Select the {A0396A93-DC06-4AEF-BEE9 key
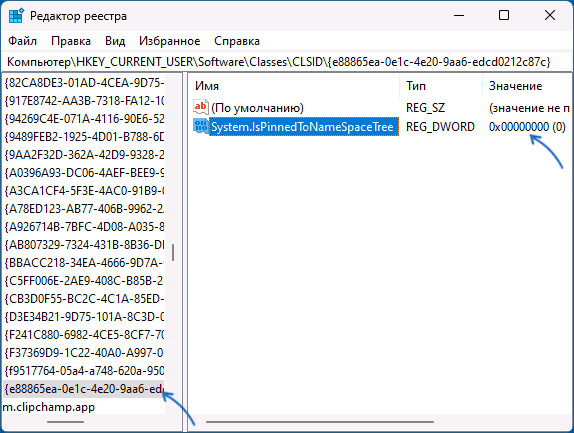Image resolution: width=574 pixels, height=433 pixels. [84, 173]
